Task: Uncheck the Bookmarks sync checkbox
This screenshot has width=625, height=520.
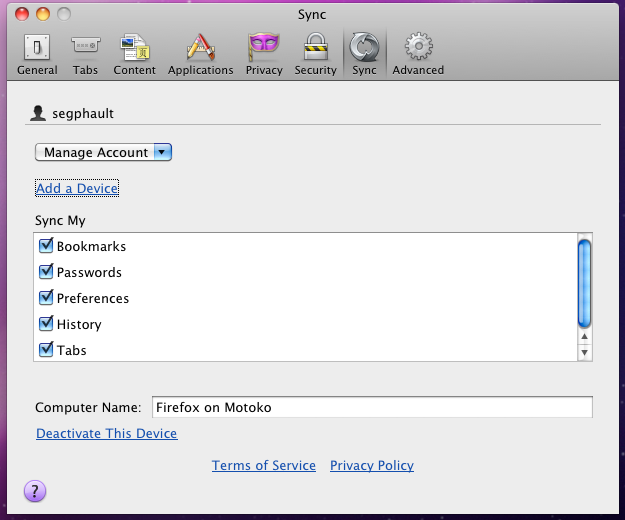Action: pos(46,245)
